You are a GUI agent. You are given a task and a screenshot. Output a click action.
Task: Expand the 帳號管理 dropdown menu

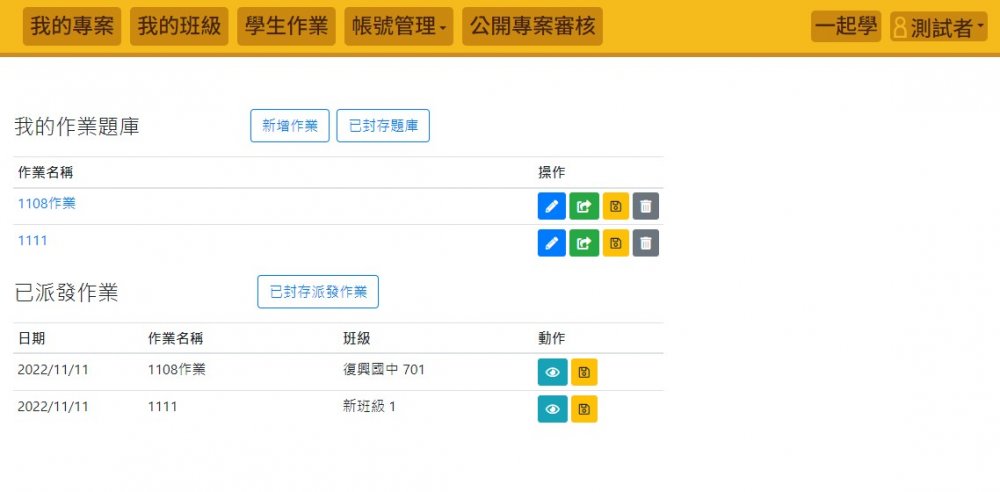pyautogui.click(x=398, y=27)
